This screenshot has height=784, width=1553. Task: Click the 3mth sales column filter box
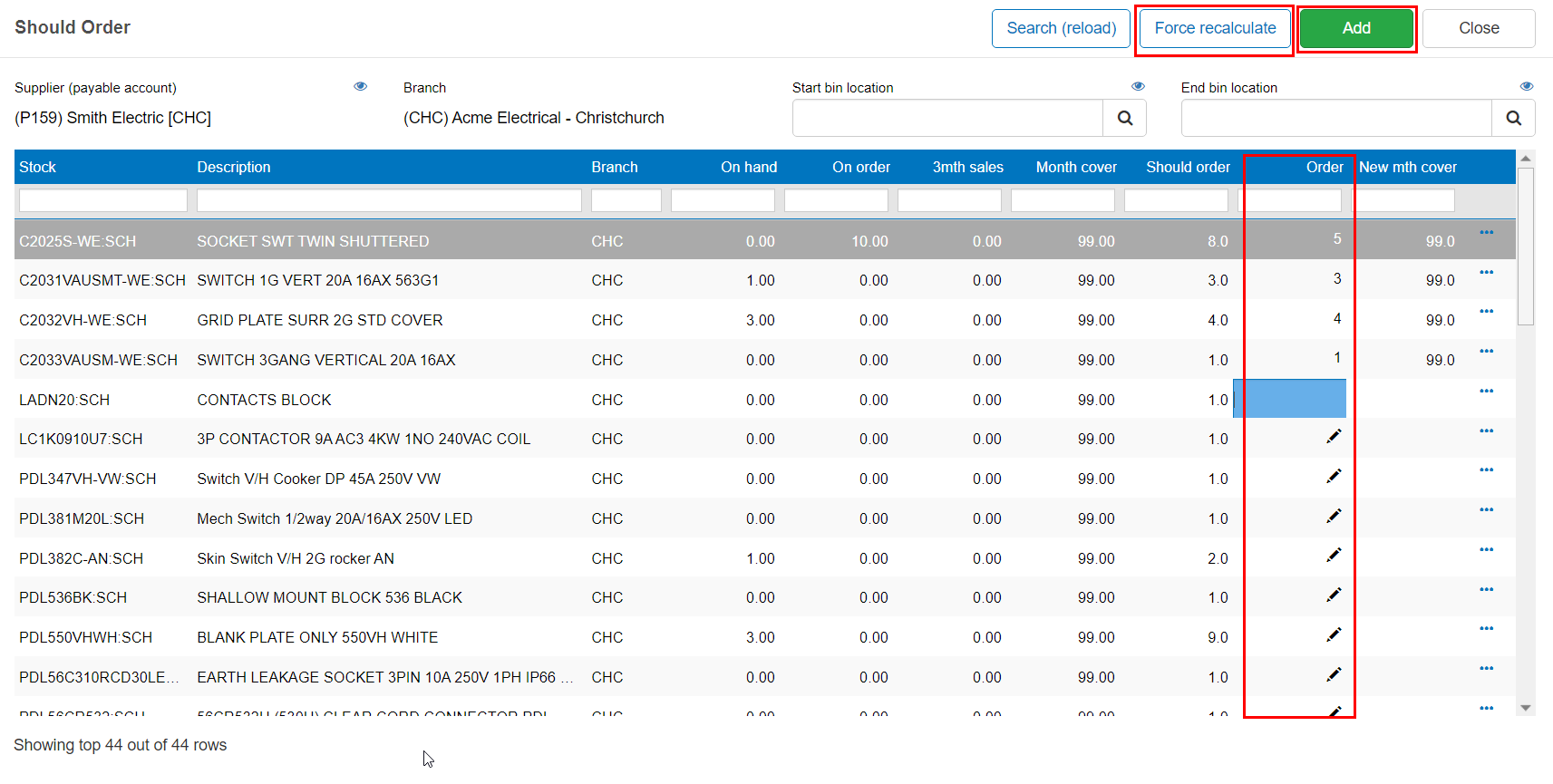click(949, 200)
